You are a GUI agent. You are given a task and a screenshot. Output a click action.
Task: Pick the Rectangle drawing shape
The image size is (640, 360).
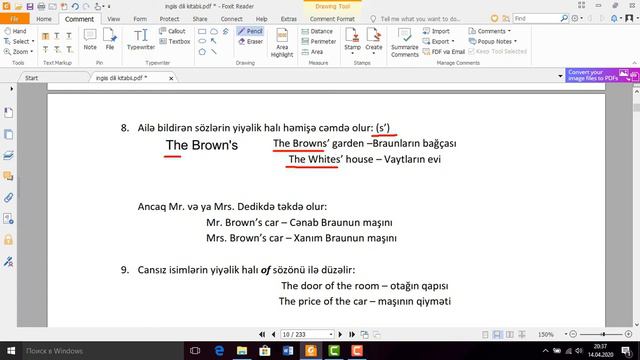click(202, 31)
